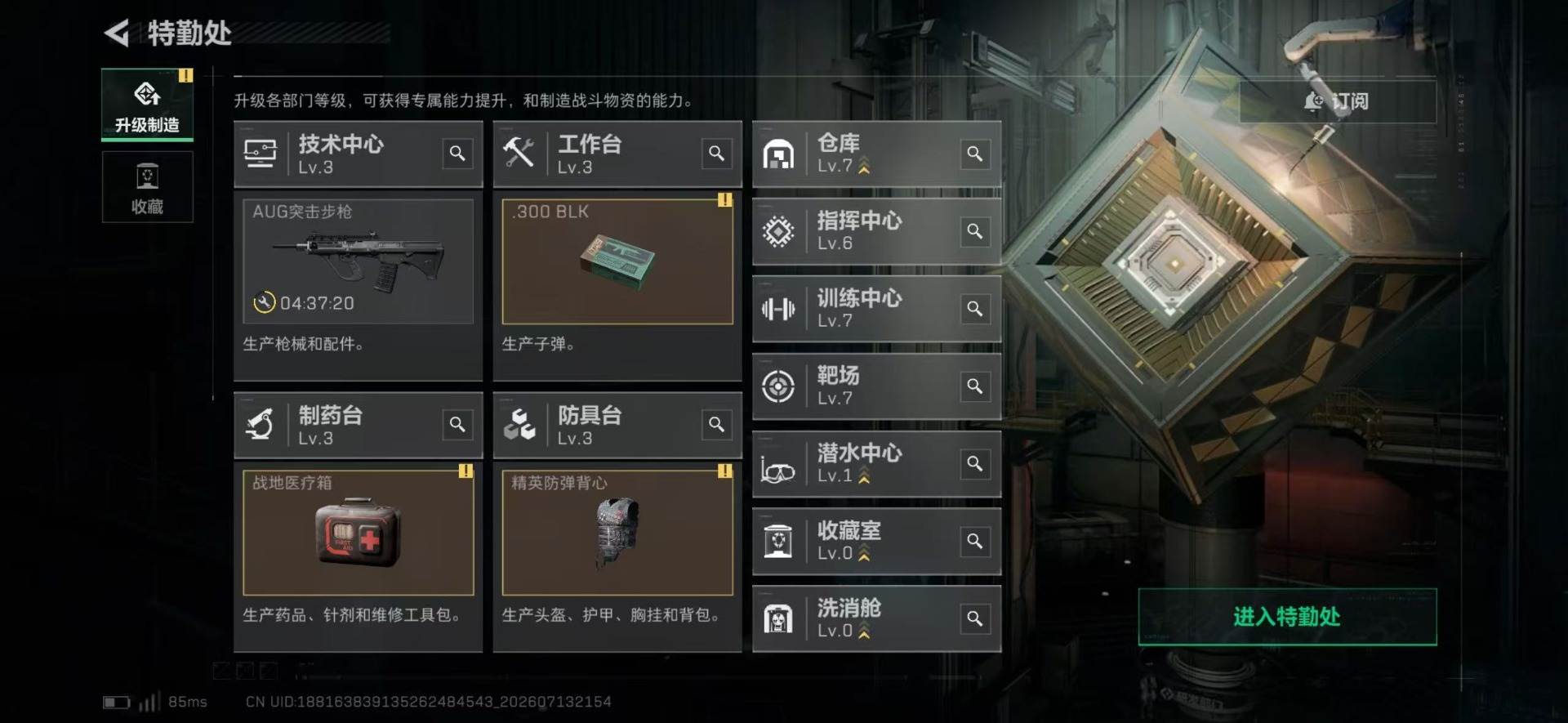
Task: Select the .300 BLK ammo slot
Action: (617, 261)
